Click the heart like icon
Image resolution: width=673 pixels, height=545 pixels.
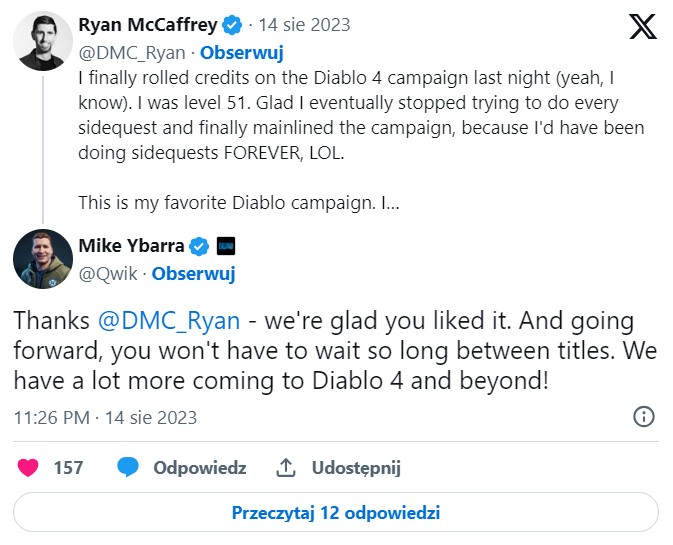click(x=29, y=467)
